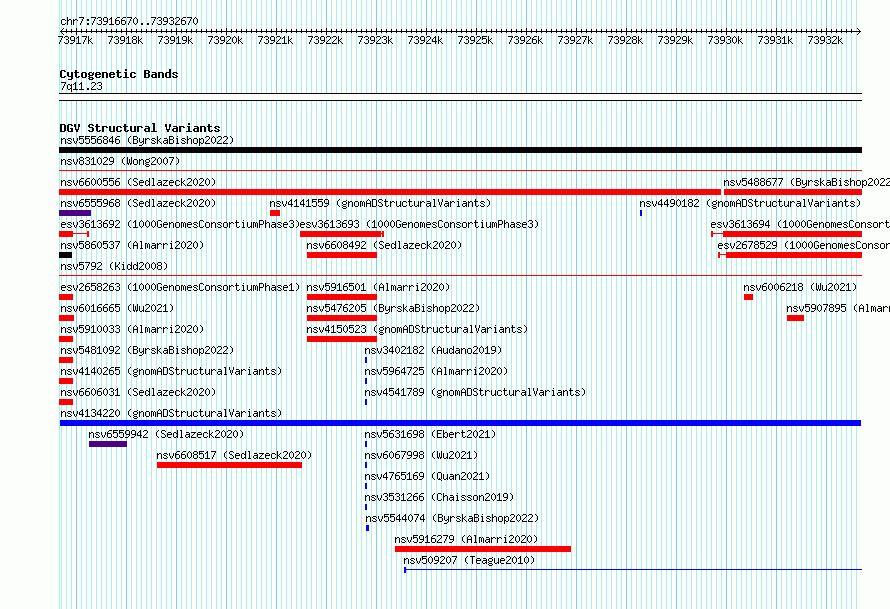Select the red nsv6608517 feature bar
890x609 pixels.
(x=229, y=465)
